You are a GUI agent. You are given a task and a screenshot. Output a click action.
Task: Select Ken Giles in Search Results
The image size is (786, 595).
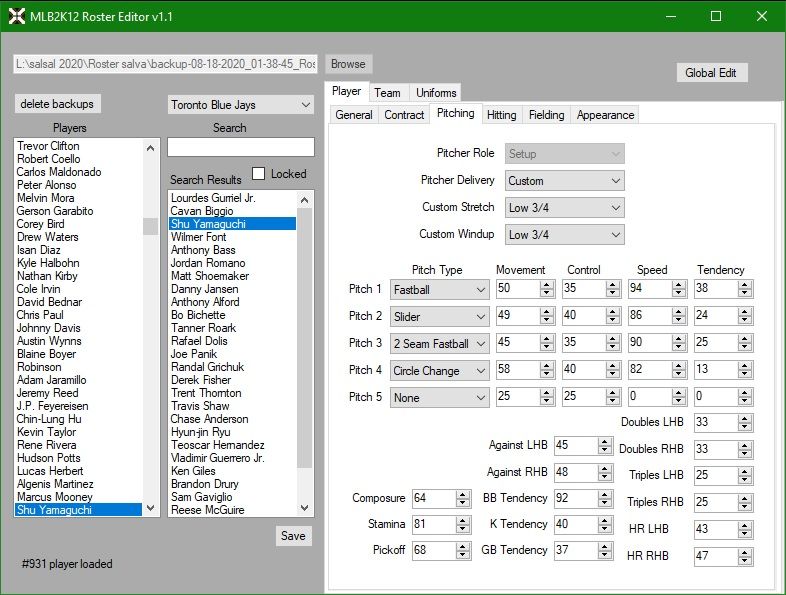193,471
